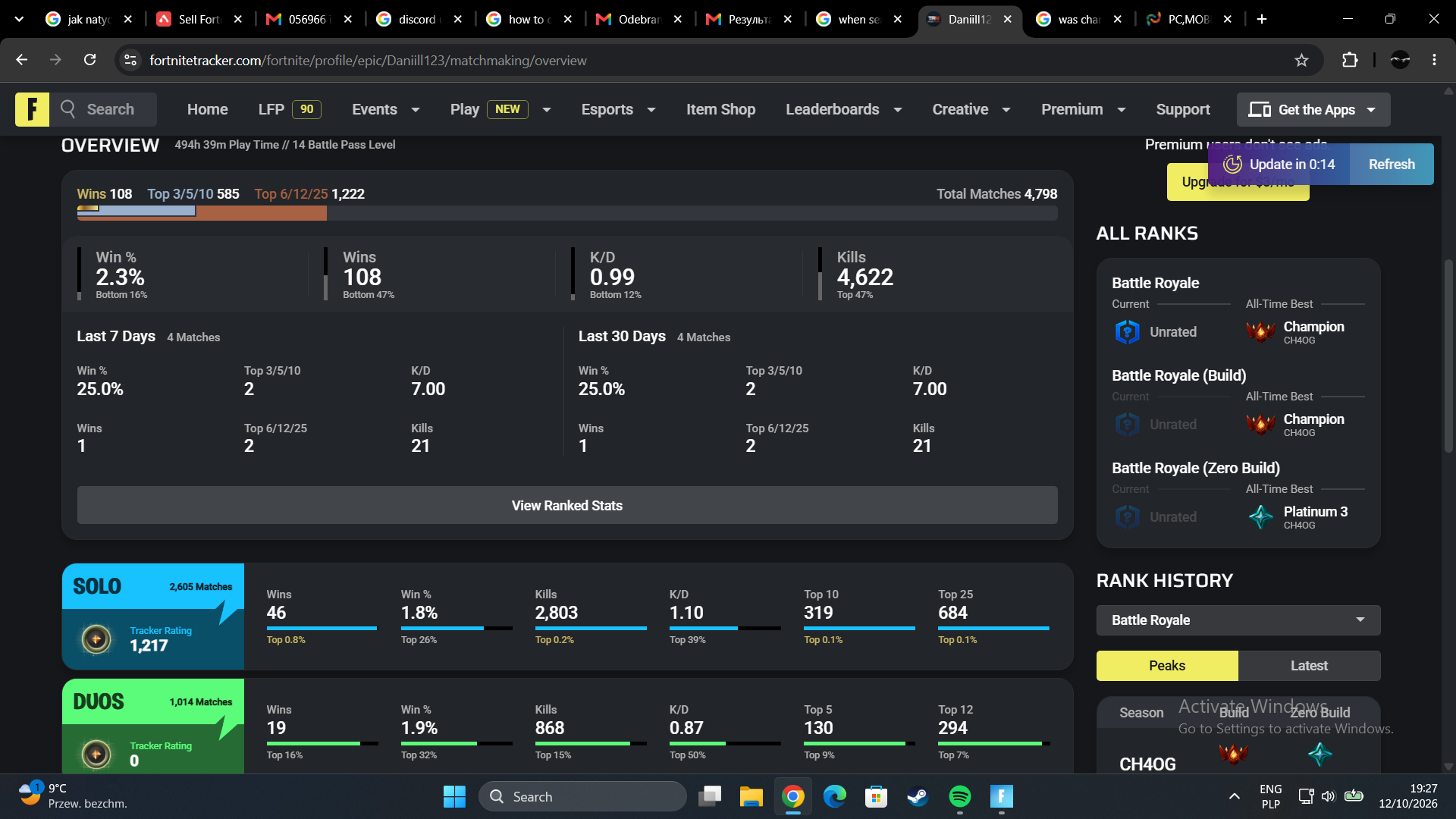Click the Champion rank emblem under Battle Royale

click(x=1260, y=331)
